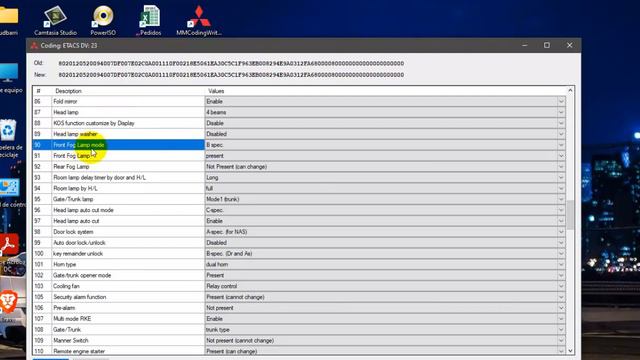Click the New coding hex string field
Image resolution: width=640 pixels, height=360 pixels.
(231, 75)
